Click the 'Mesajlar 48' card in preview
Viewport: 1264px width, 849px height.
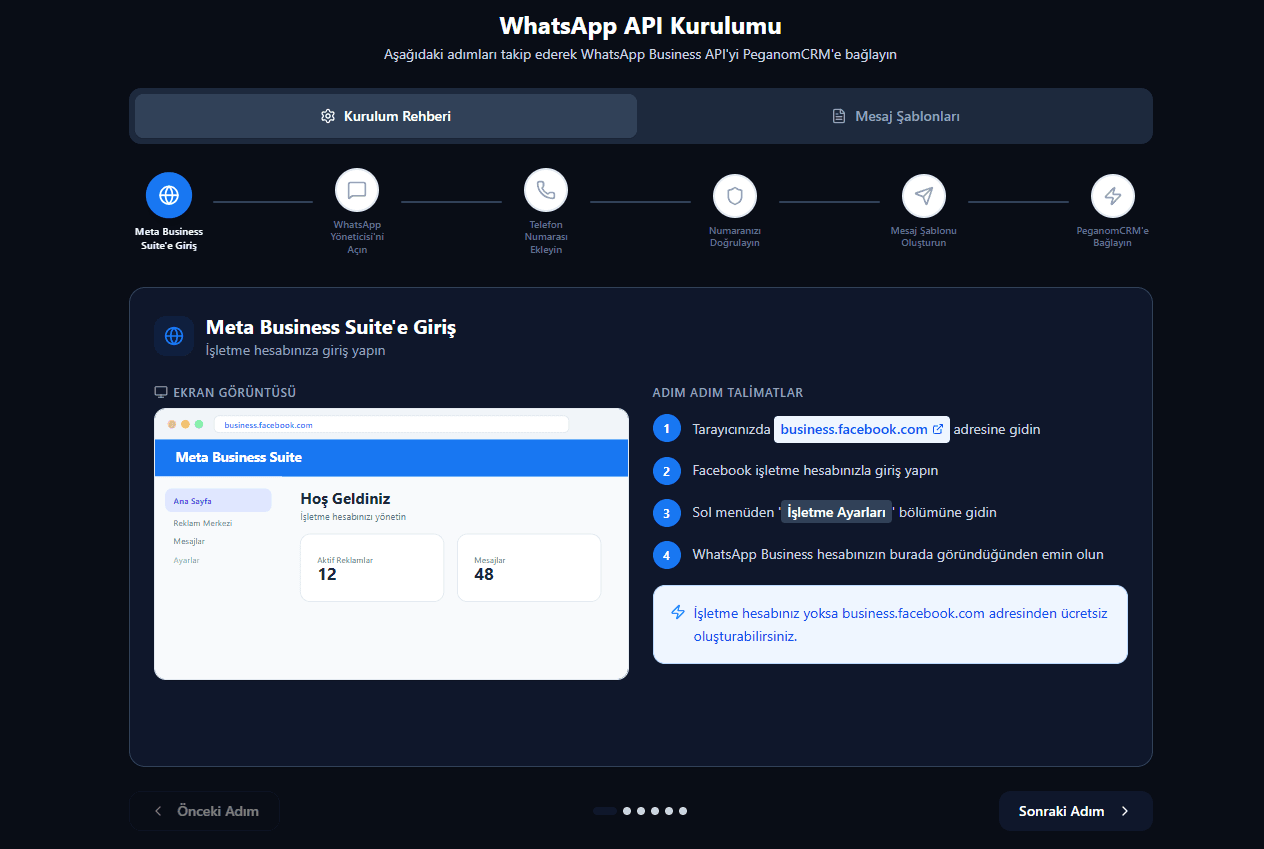(x=529, y=568)
